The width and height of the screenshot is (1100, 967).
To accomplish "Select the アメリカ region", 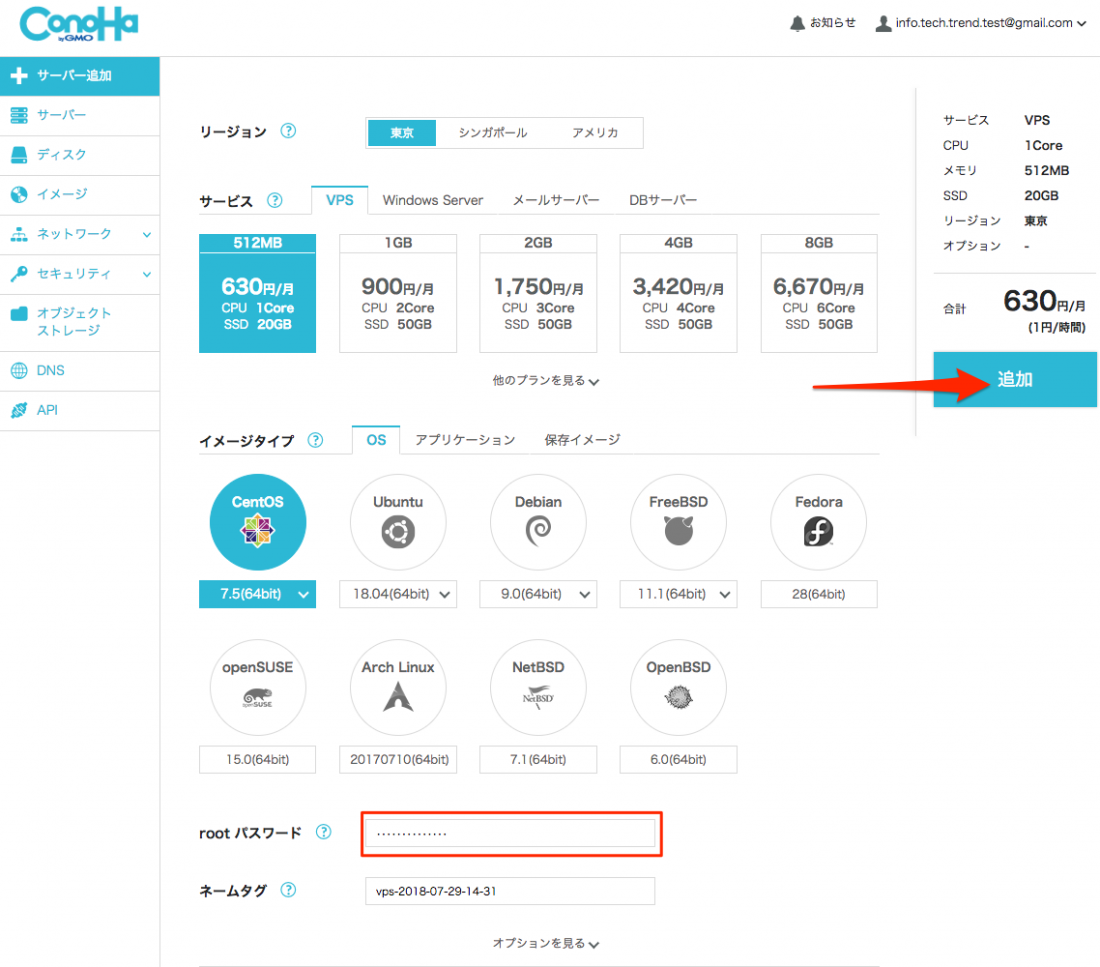I will (x=595, y=133).
